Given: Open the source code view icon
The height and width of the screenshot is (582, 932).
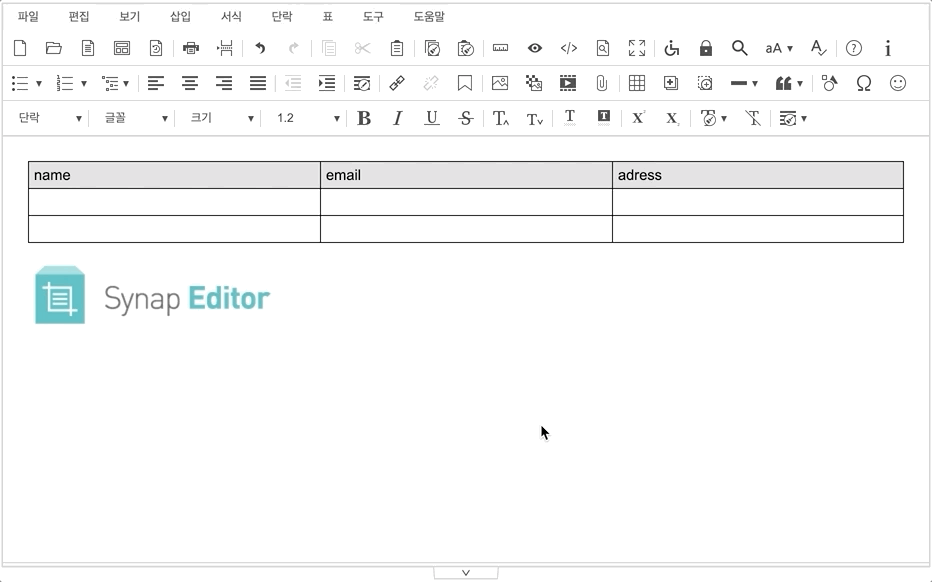Looking at the screenshot, I should 568,48.
